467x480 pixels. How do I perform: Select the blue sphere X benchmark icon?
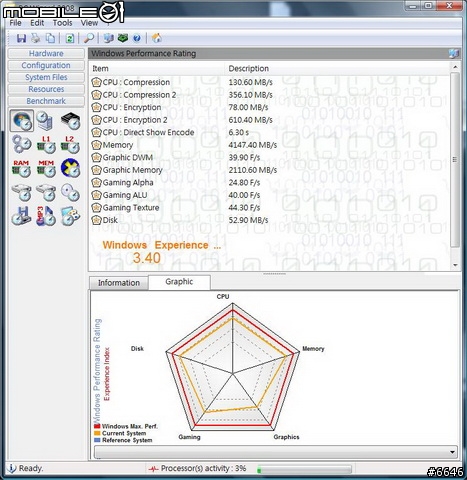point(70,168)
